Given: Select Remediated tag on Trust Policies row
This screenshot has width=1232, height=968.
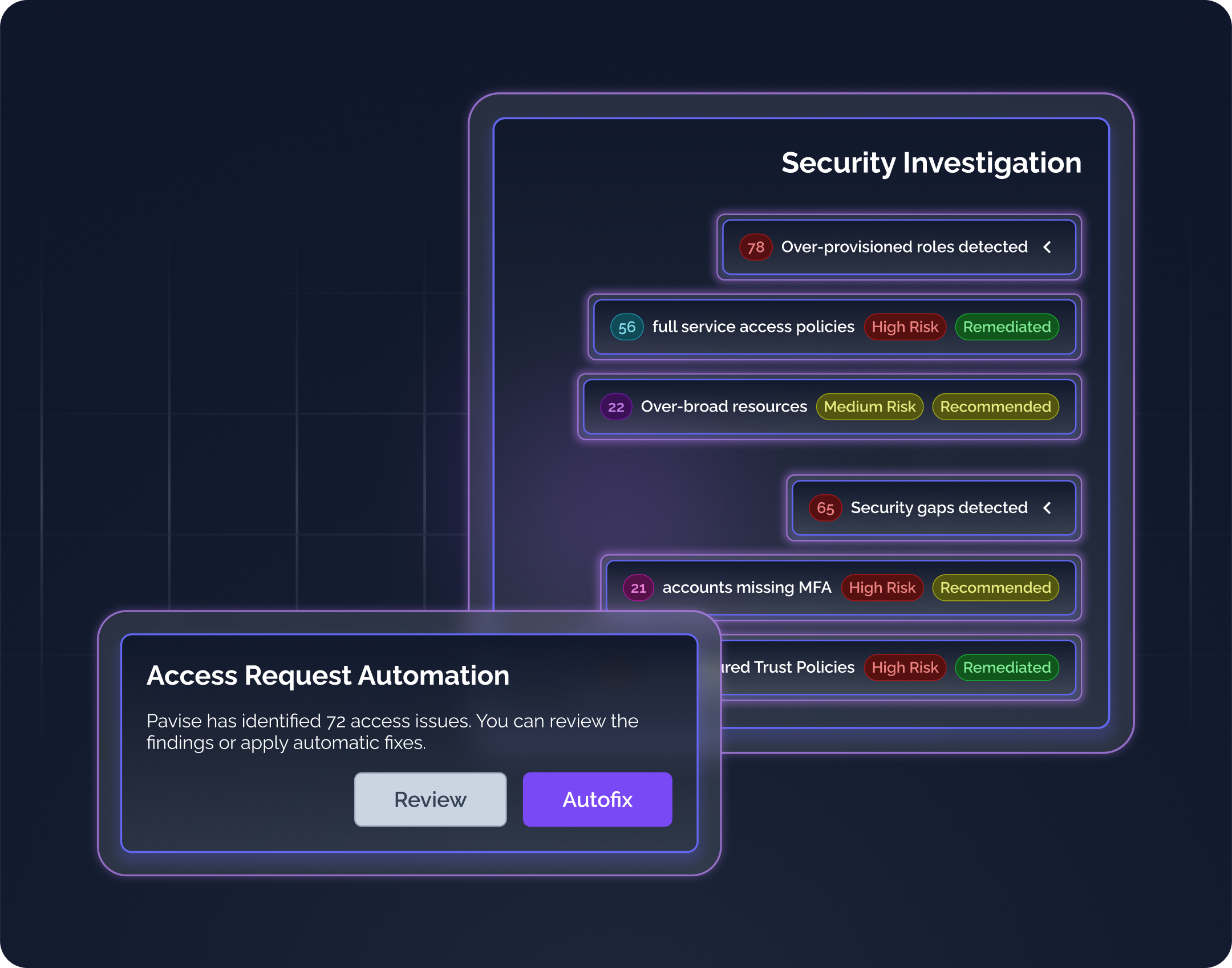Looking at the screenshot, I should click(x=1007, y=667).
